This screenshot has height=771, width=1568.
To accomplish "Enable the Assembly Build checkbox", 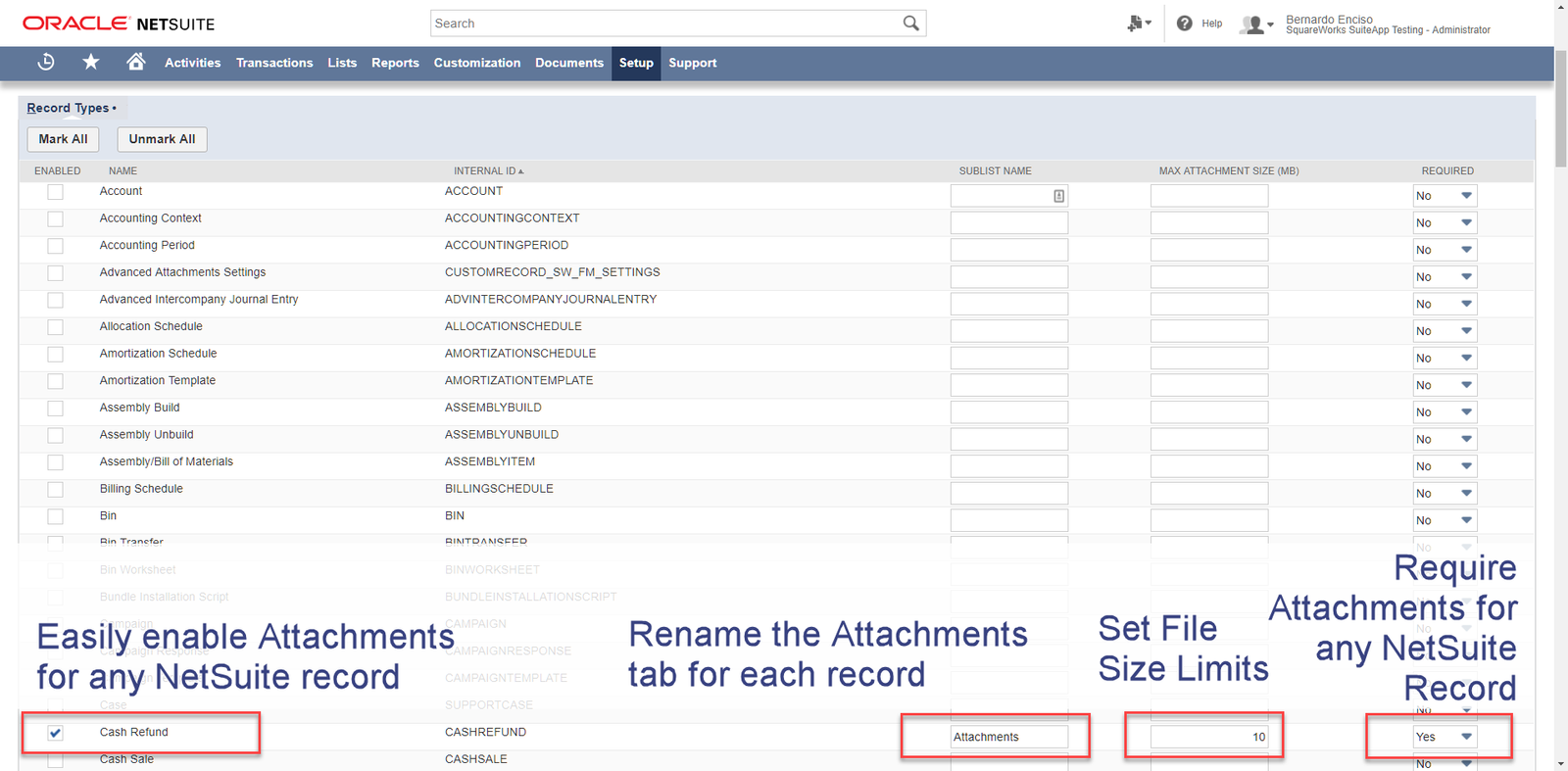I will [55, 409].
